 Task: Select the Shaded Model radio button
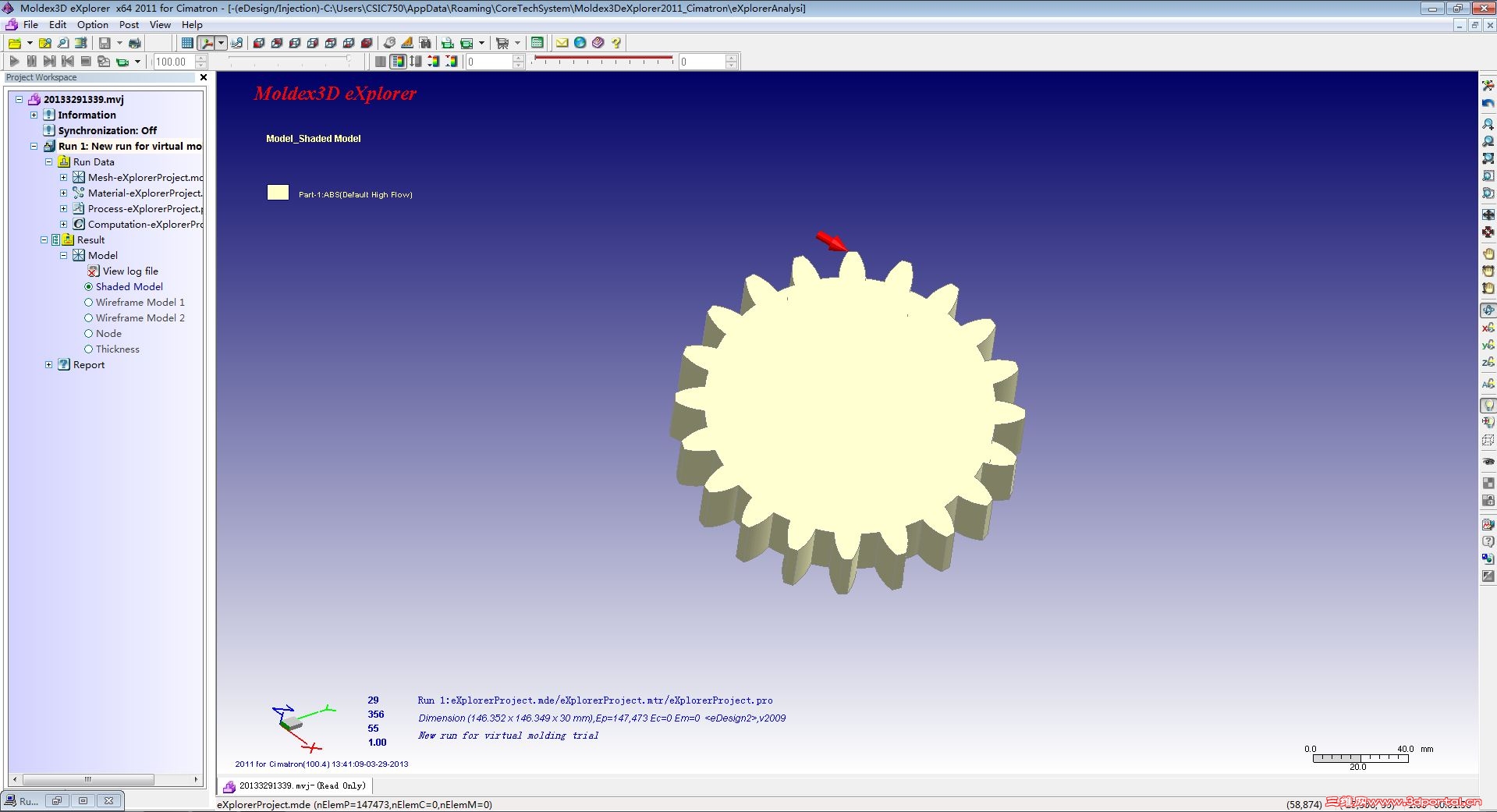88,286
